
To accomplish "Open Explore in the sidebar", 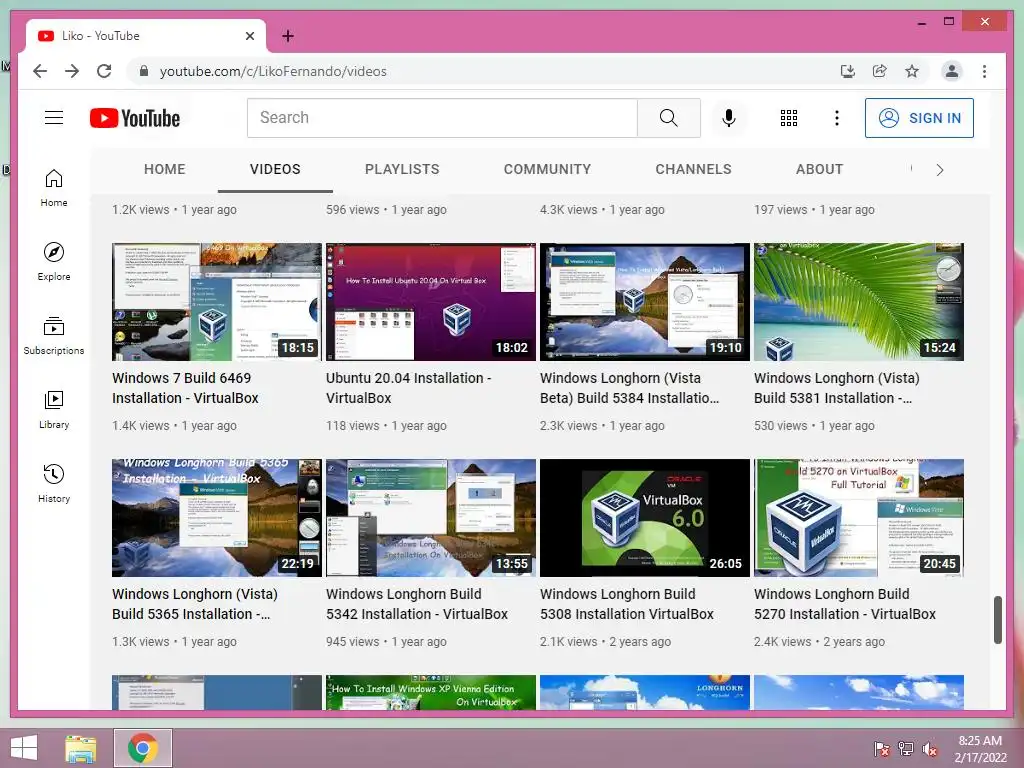I will coord(54,262).
